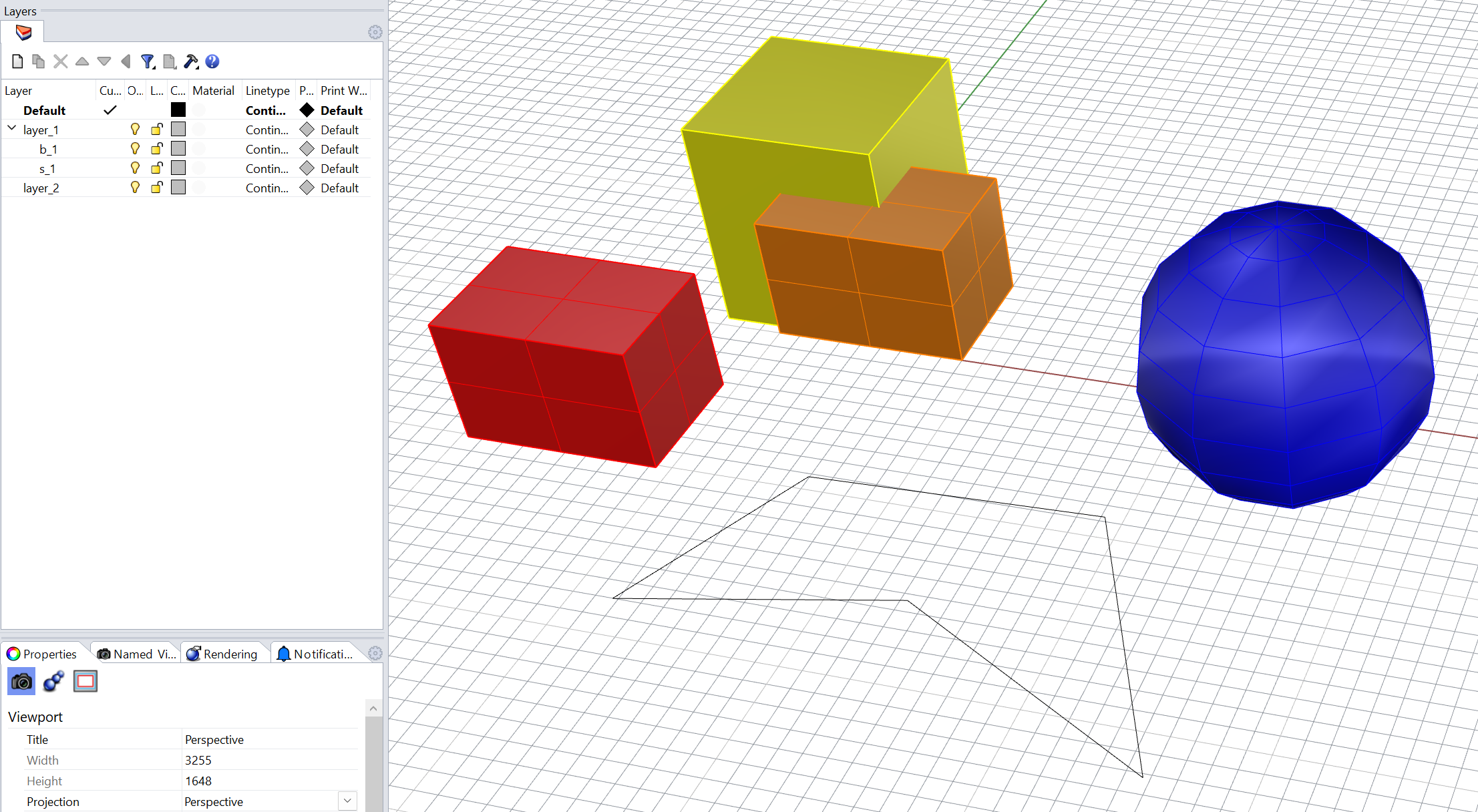Open Layers panel Help icon
1478x812 pixels.
tap(212, 61)
